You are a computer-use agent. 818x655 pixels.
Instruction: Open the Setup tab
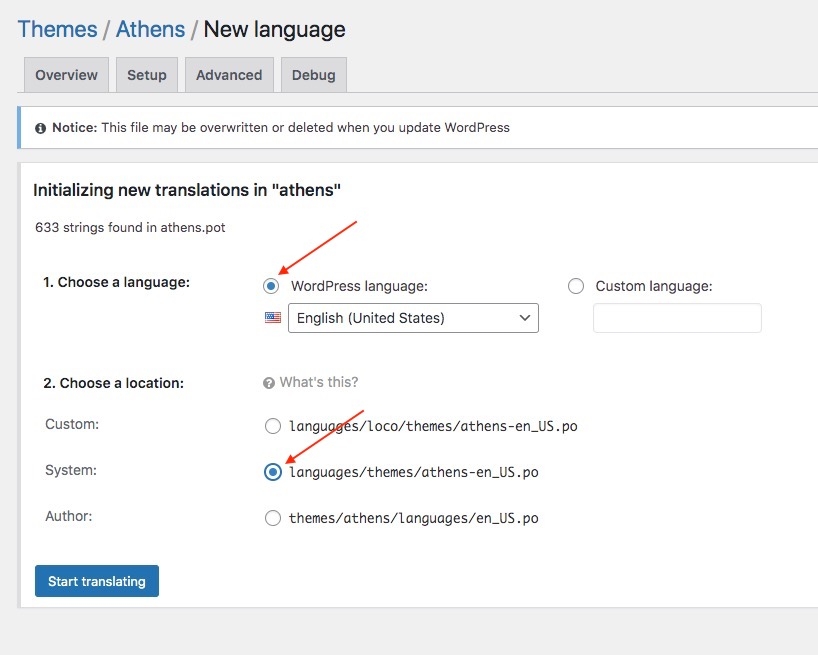click(x=146, y=75)
